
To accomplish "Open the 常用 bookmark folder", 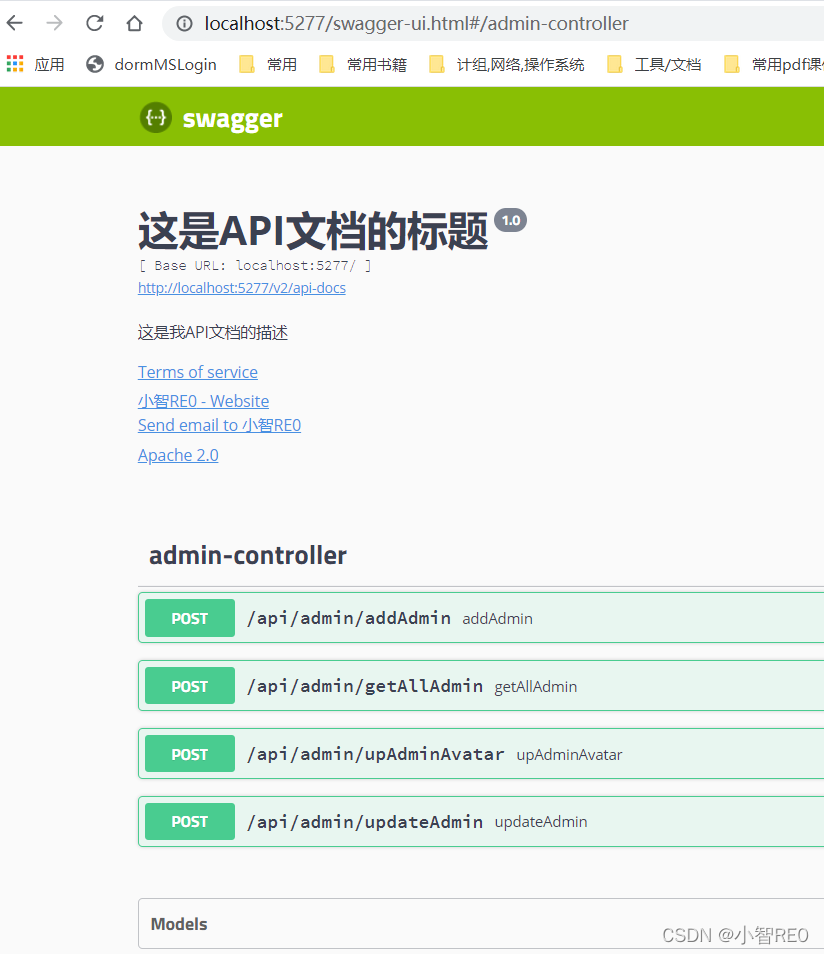I will 268,64.
